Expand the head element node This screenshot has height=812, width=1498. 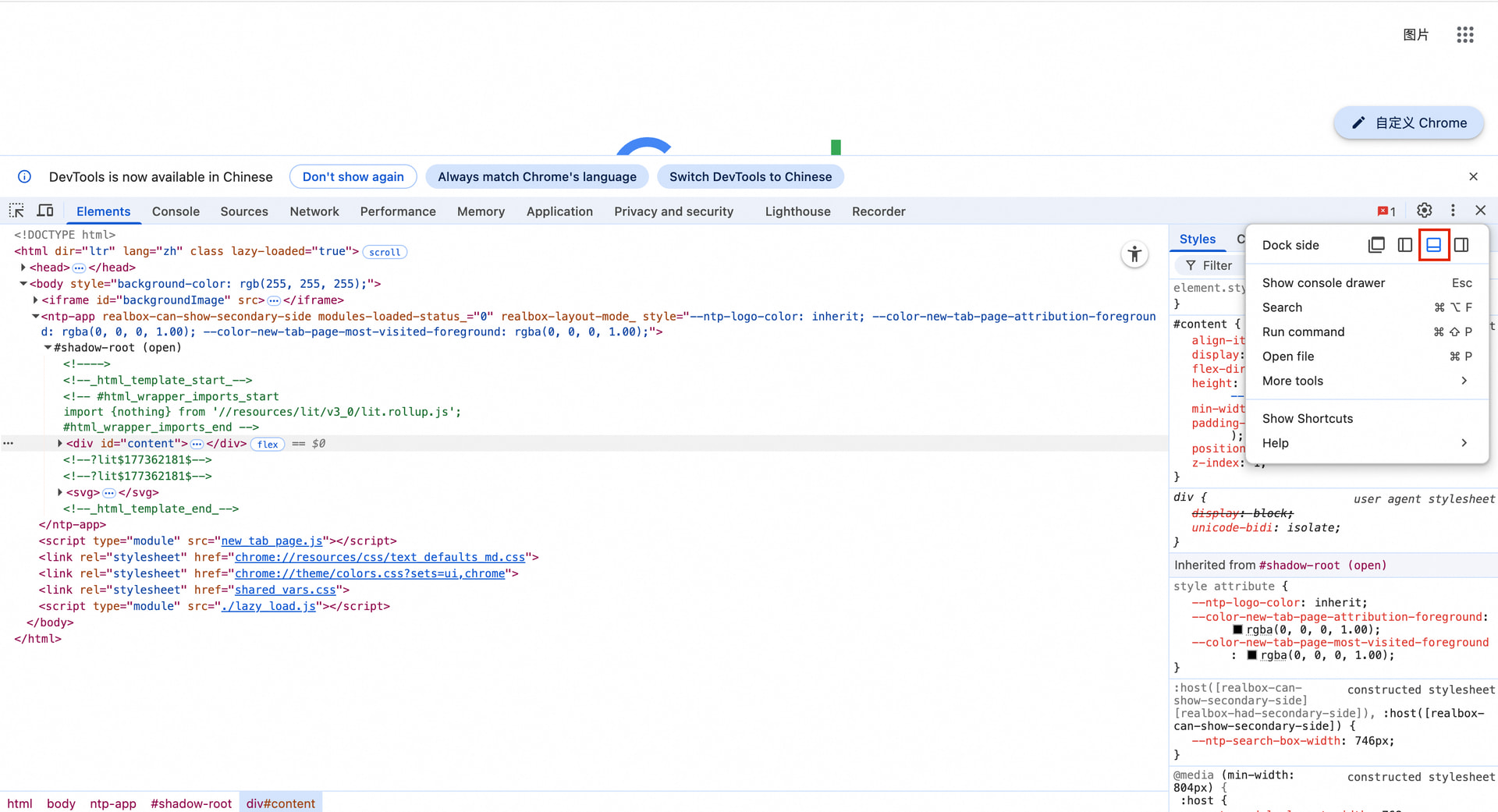pyautogui.click(x=23, y=268)
